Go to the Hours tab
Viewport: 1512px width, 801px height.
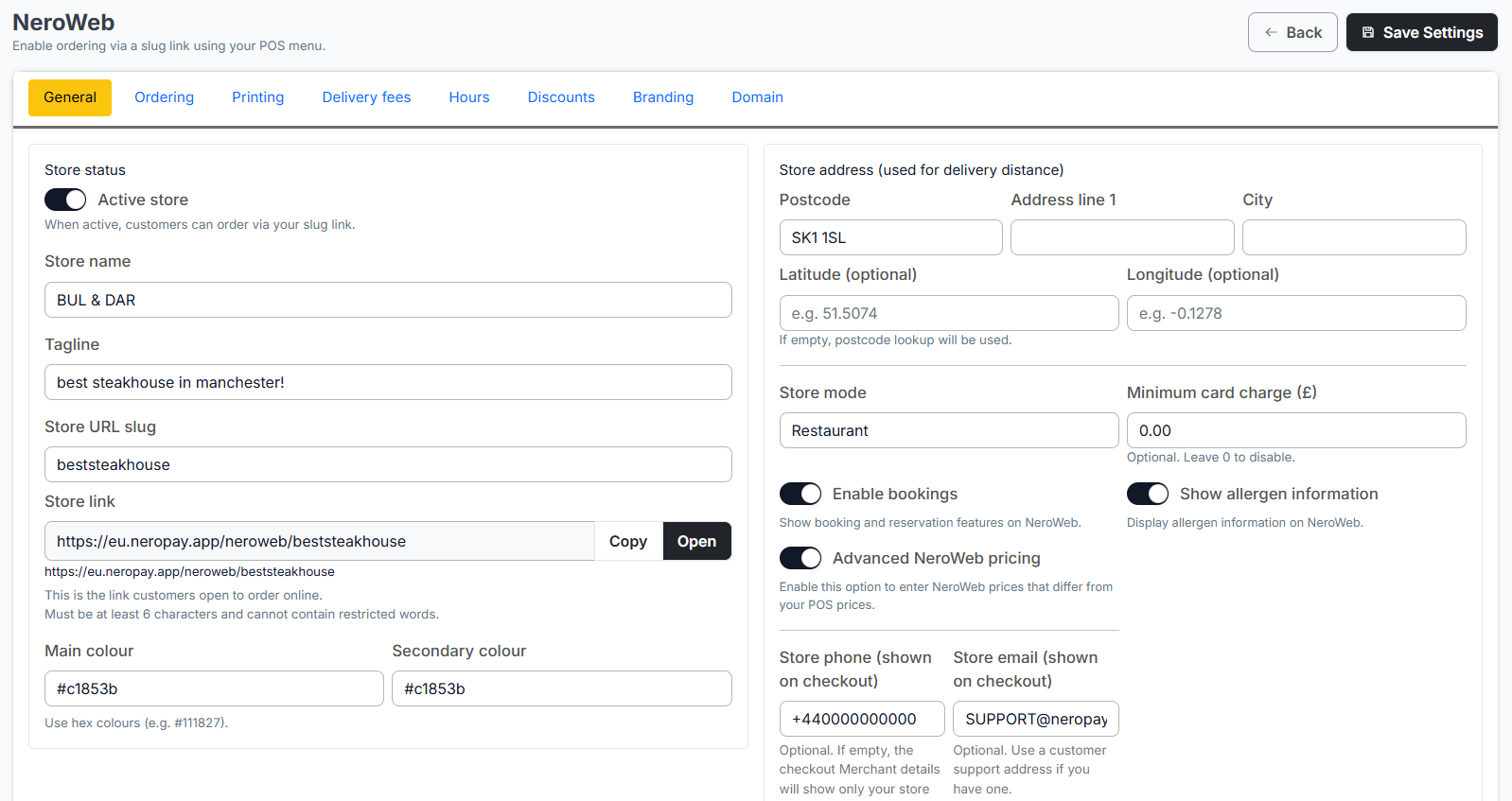coord(469,97)
